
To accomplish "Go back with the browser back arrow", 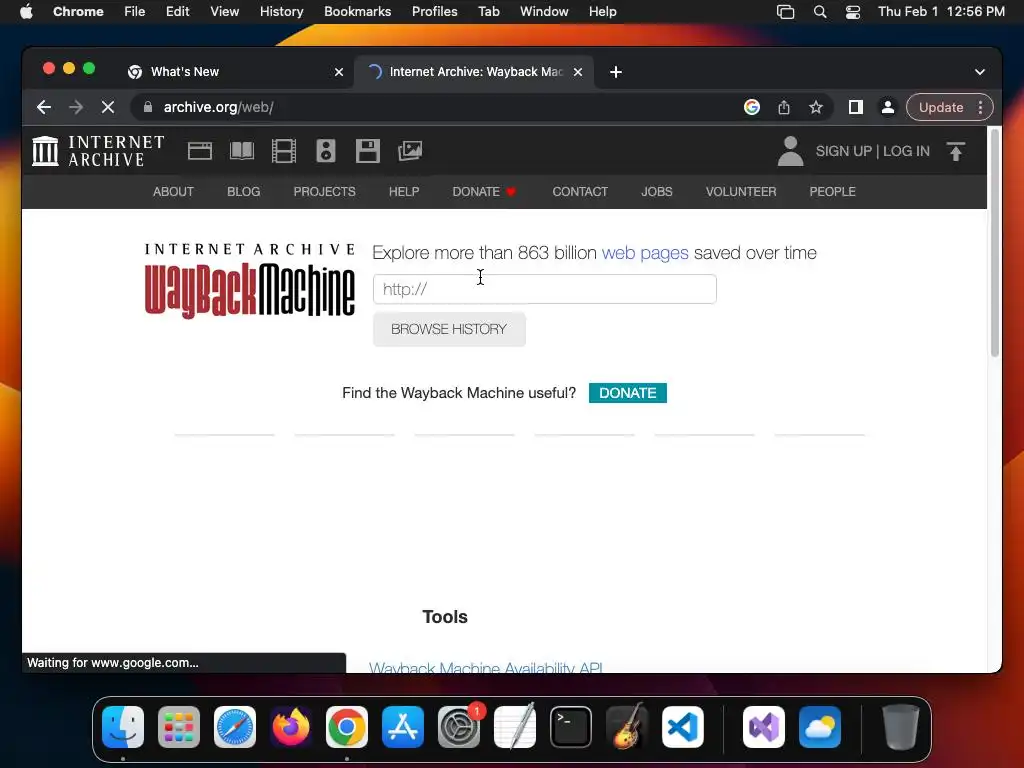I will pos(44,107).
